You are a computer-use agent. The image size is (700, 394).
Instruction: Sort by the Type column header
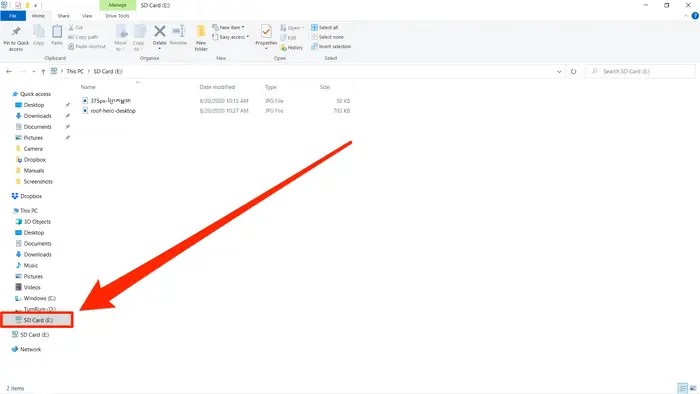271,87
